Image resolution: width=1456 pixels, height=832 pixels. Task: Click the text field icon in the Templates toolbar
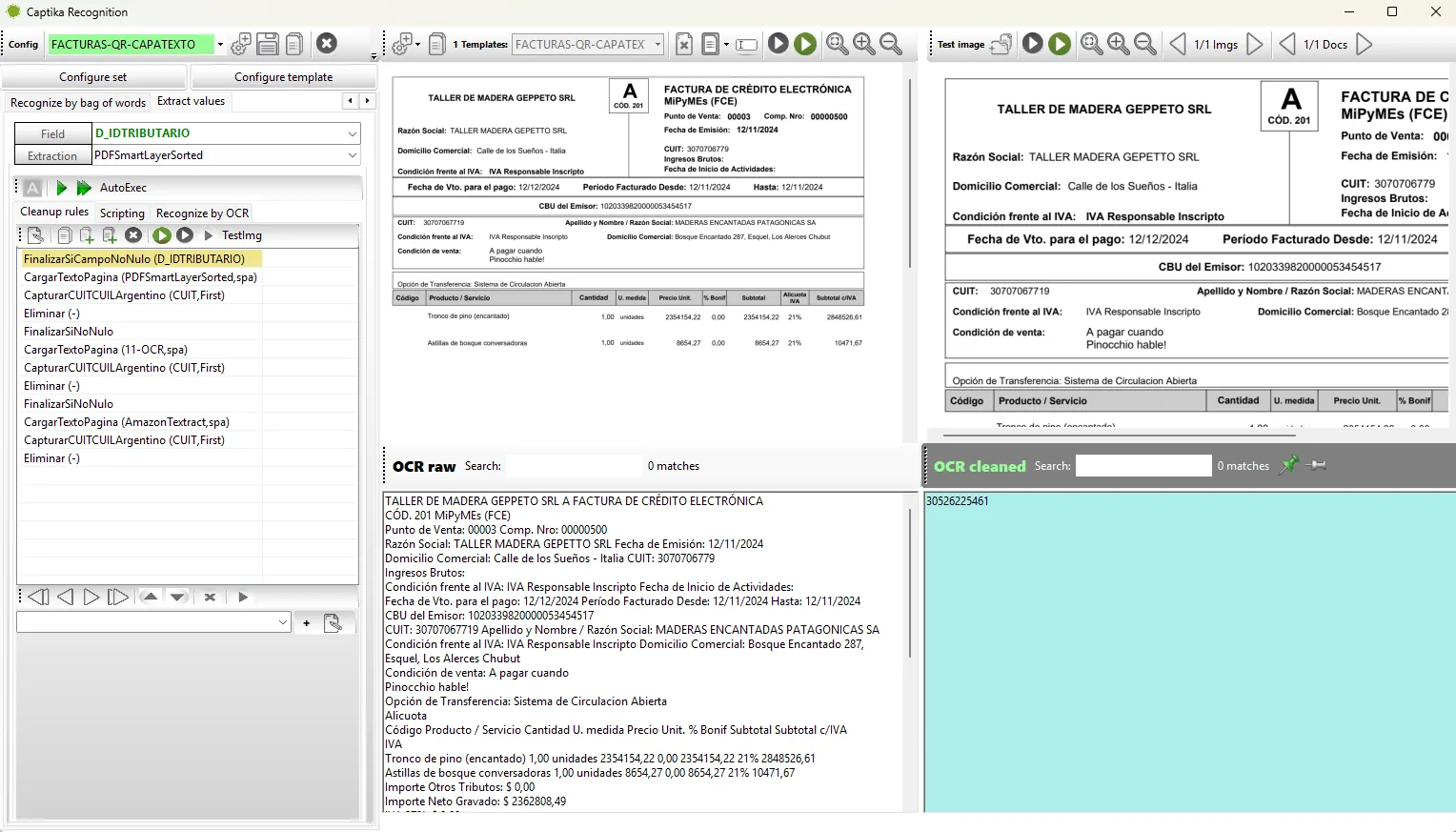pyautogui.click(x=747, y=45)
